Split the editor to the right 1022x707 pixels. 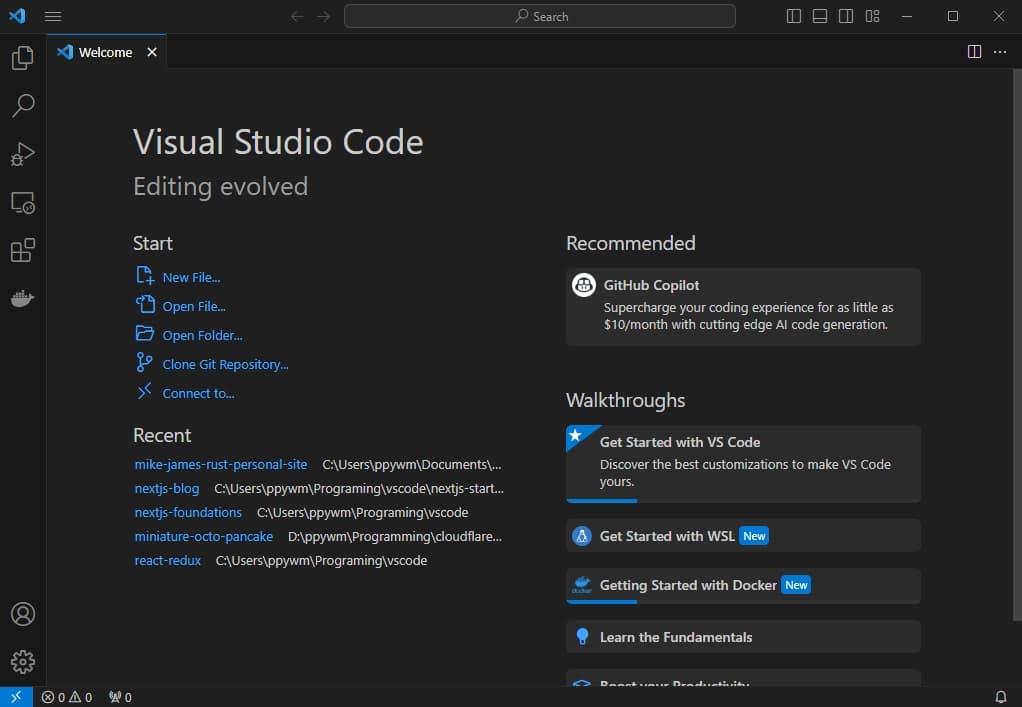coord(974,51)
